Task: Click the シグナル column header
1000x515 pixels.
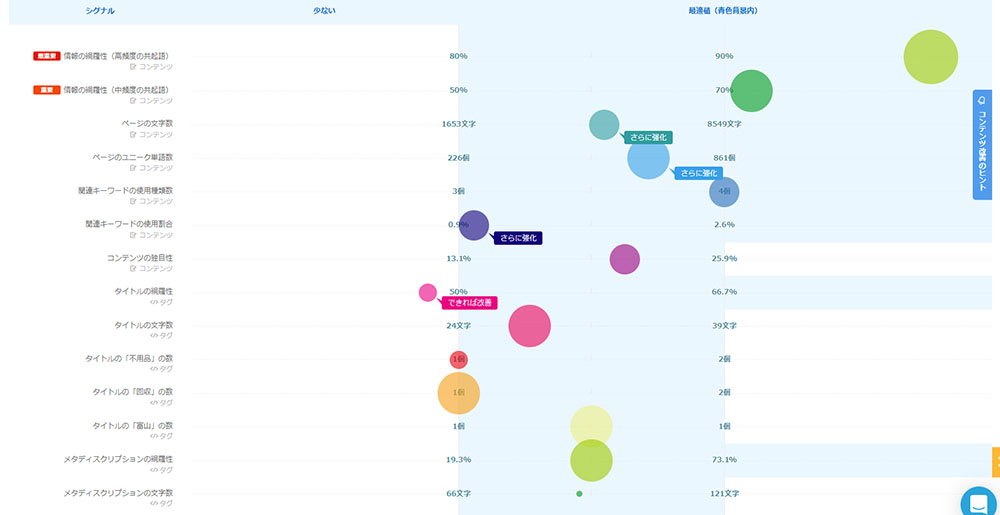Action: tap(99, 10)
